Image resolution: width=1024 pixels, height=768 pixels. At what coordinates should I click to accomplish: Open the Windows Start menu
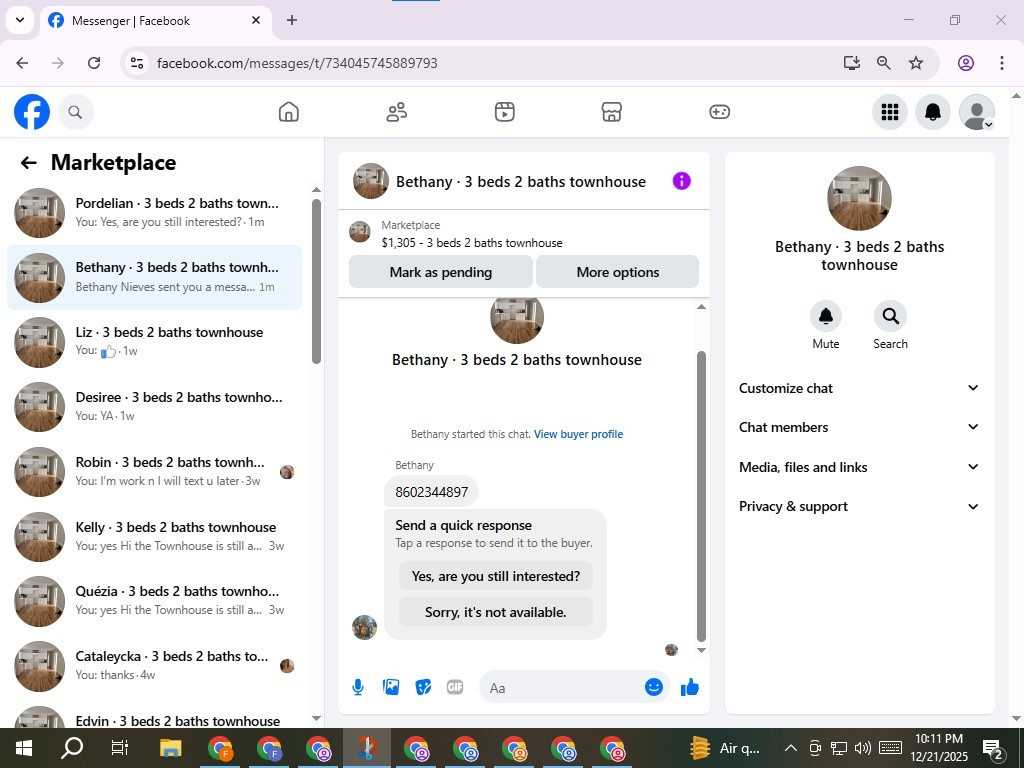point(24,748)
